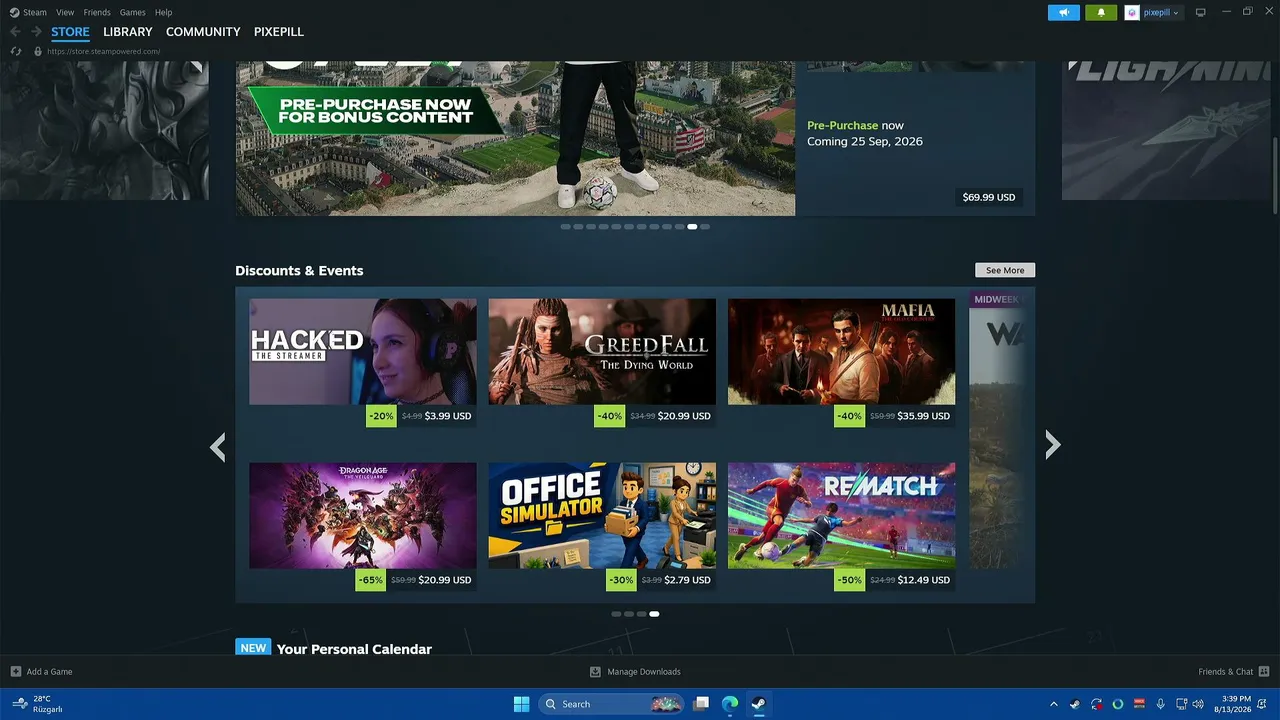This screenshot has height=720, width=1280.
Task: Select the active last Discounts page dot
Action: 654,614
